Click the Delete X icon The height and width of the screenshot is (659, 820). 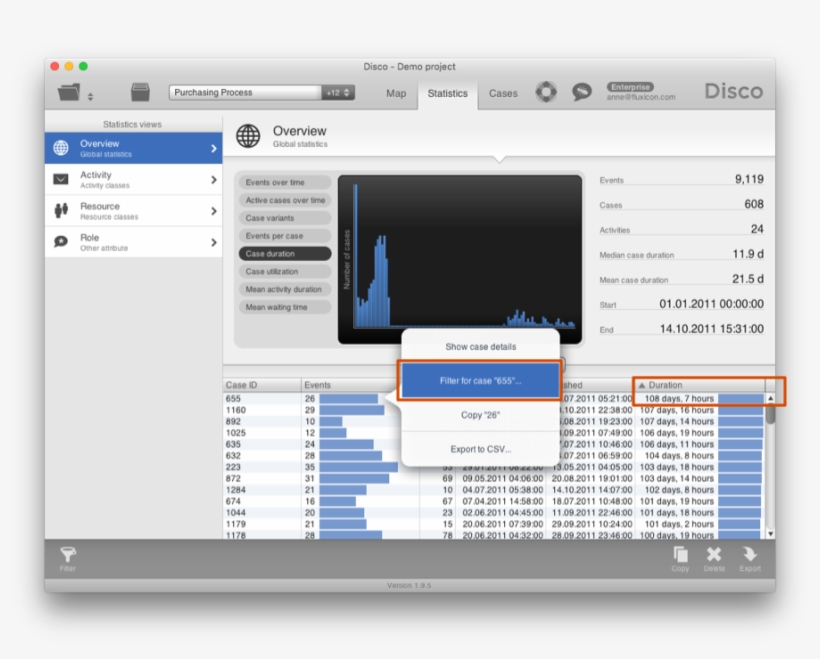714,555
